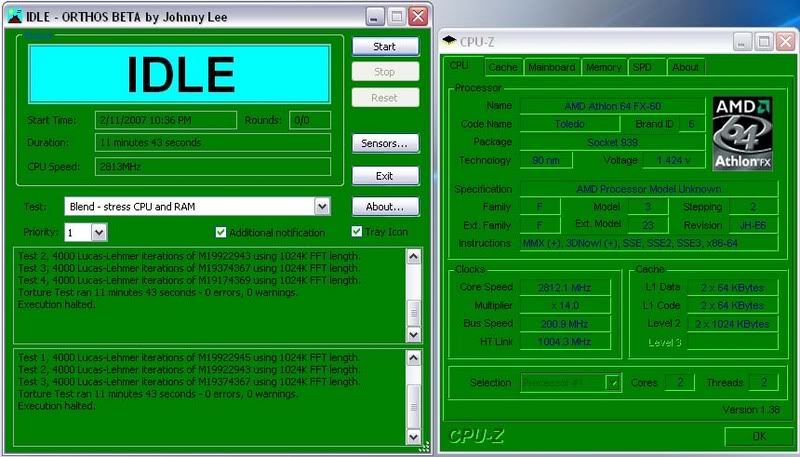800x457 pixels.
Task: Click the Code Name value Toledo
Action: coord(570,124)
